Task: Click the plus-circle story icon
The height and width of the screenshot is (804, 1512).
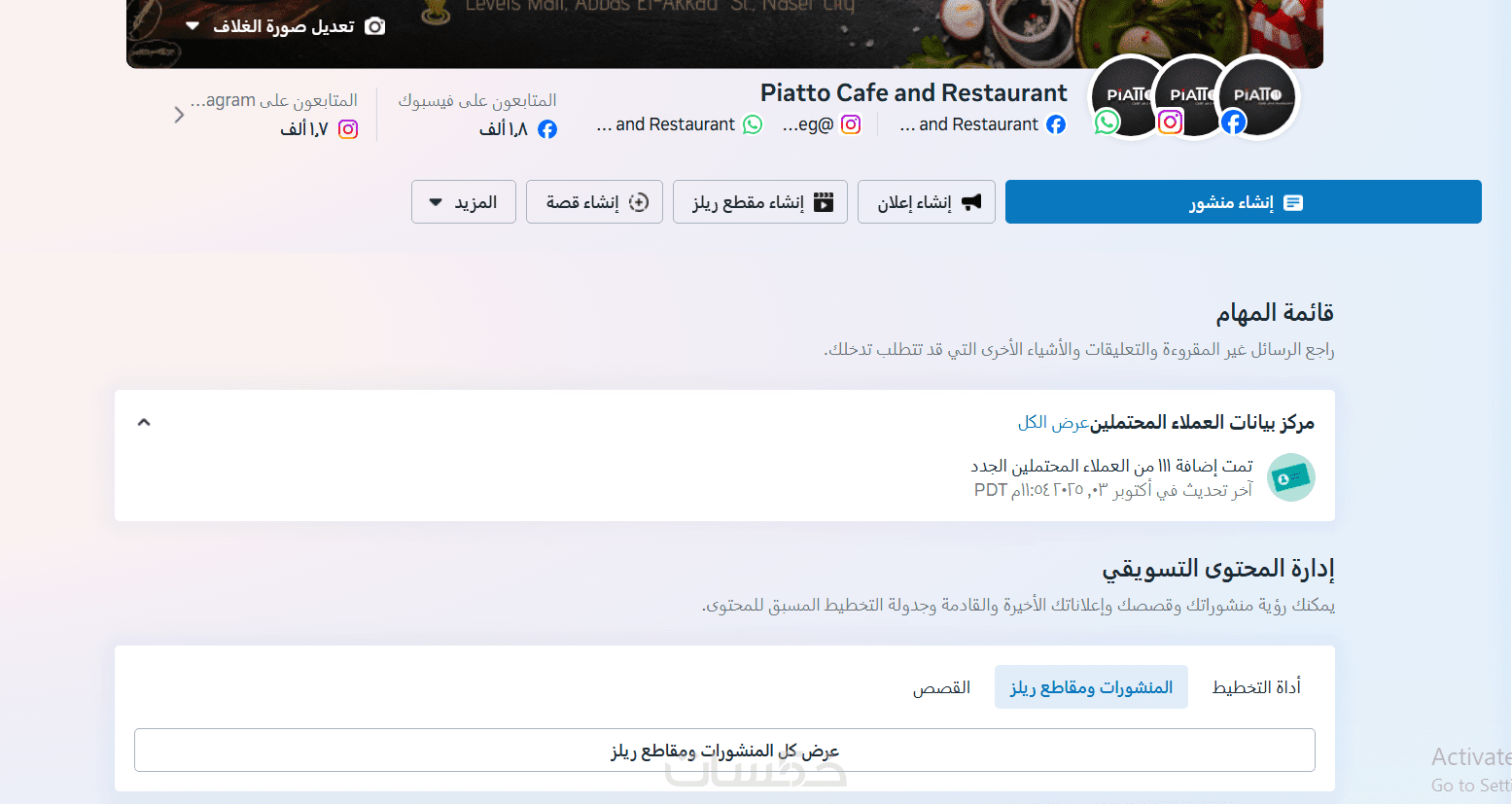Action: [x=639, y=202]
